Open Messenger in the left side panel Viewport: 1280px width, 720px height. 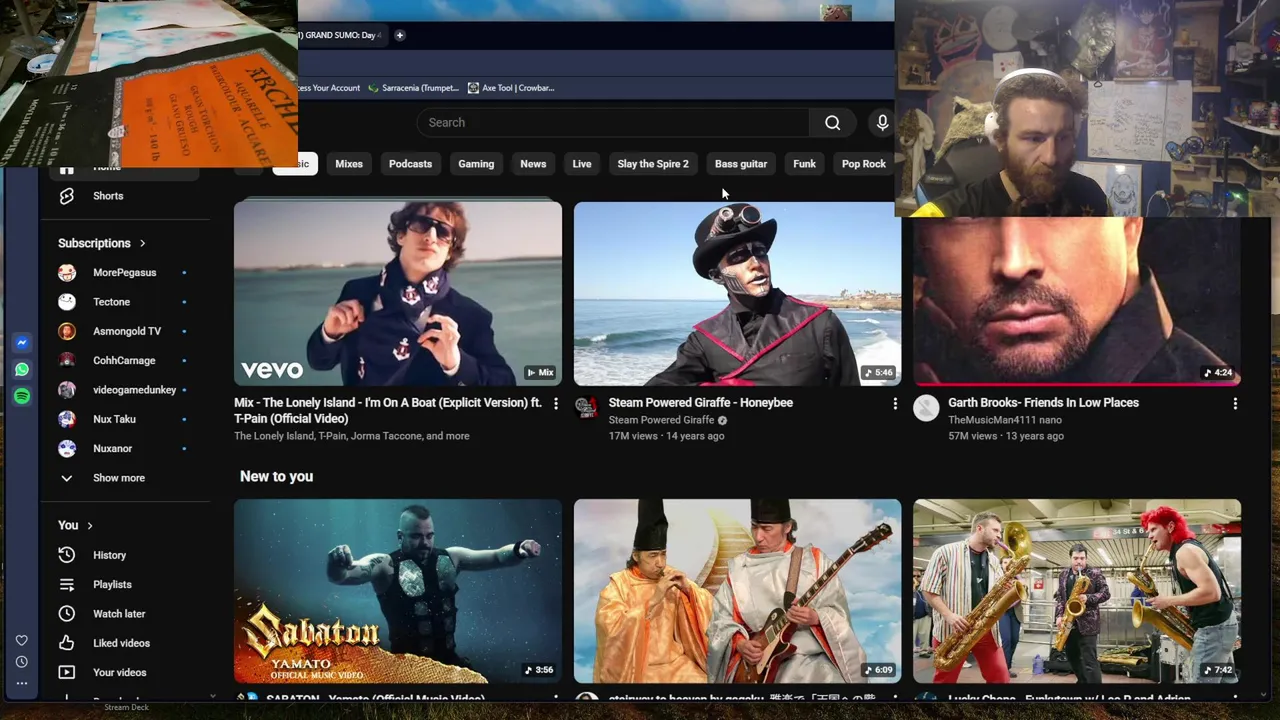pos(22,343)
